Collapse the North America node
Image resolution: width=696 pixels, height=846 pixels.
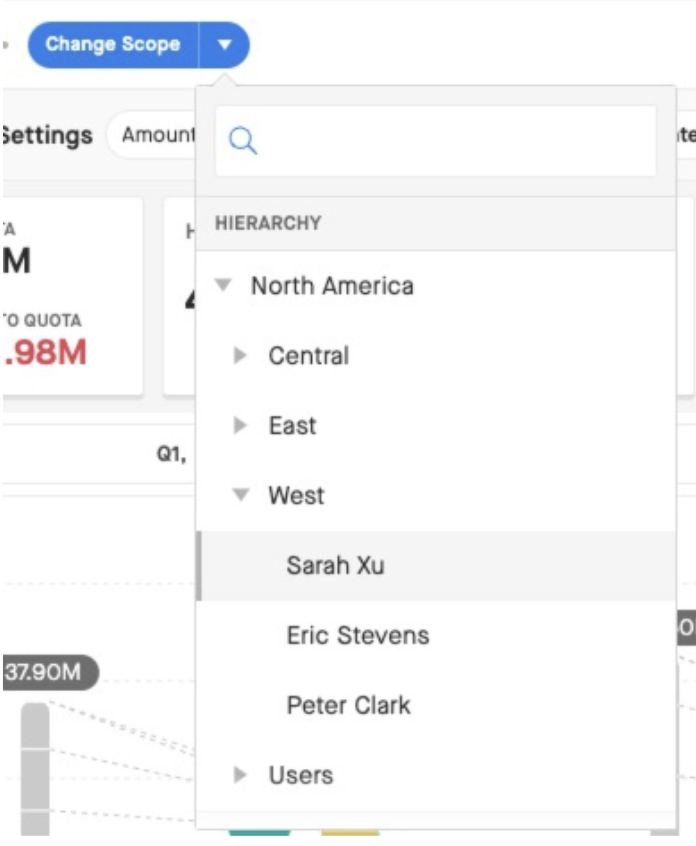pos(223,285)
